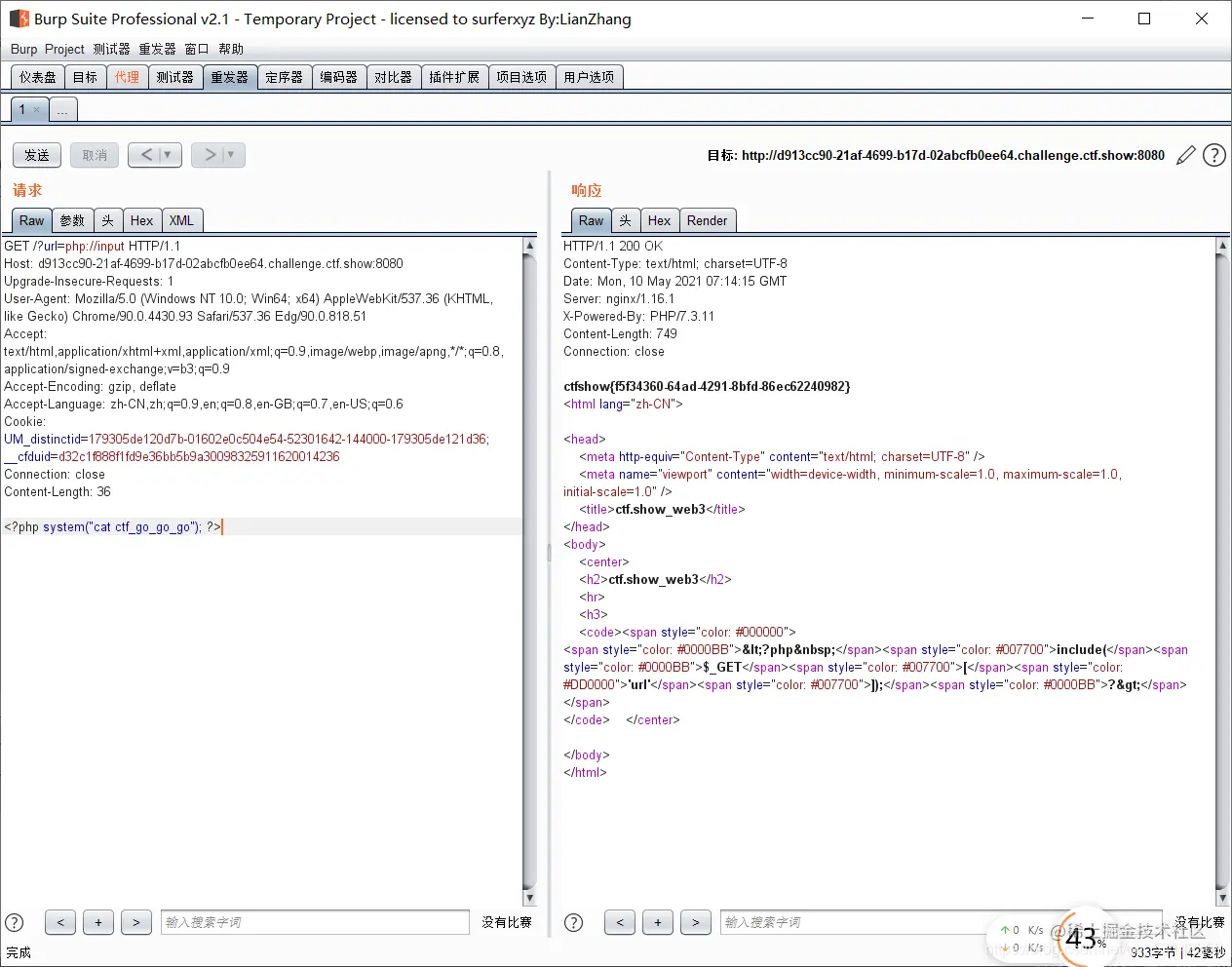Click the + button in response search bar
The height and width of the screenshot is (967, 1232).
click(x=658, y=922)
